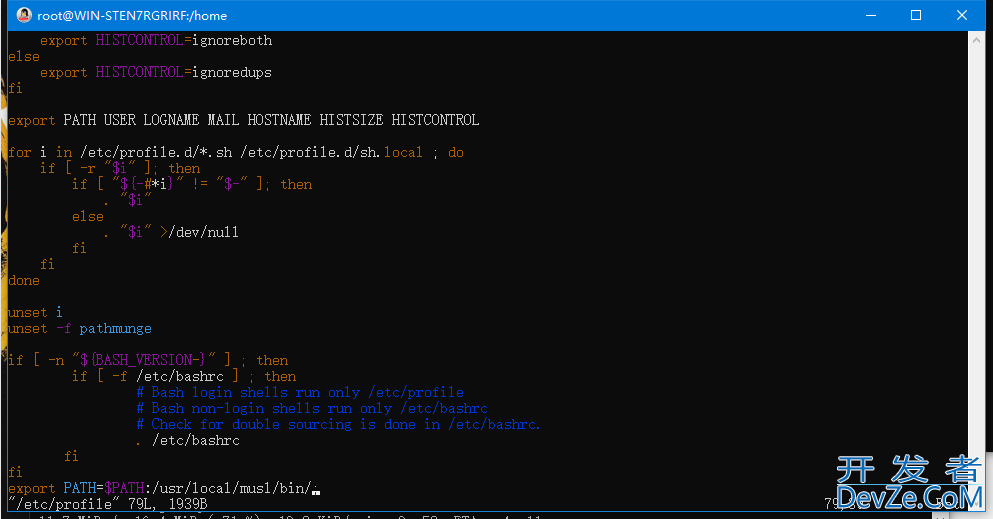Open the terminal window icon menu
This screenshot has width=993, height=519.
24,15
